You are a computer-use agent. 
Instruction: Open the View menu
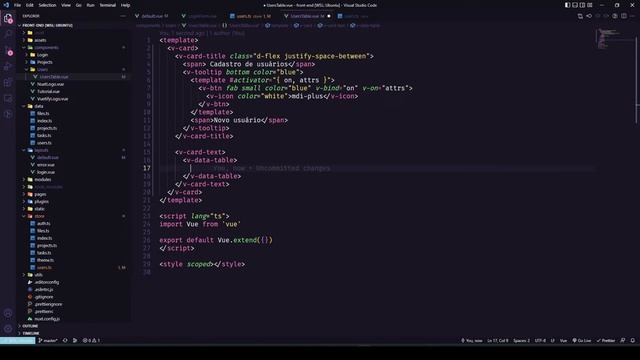(66, 5)
